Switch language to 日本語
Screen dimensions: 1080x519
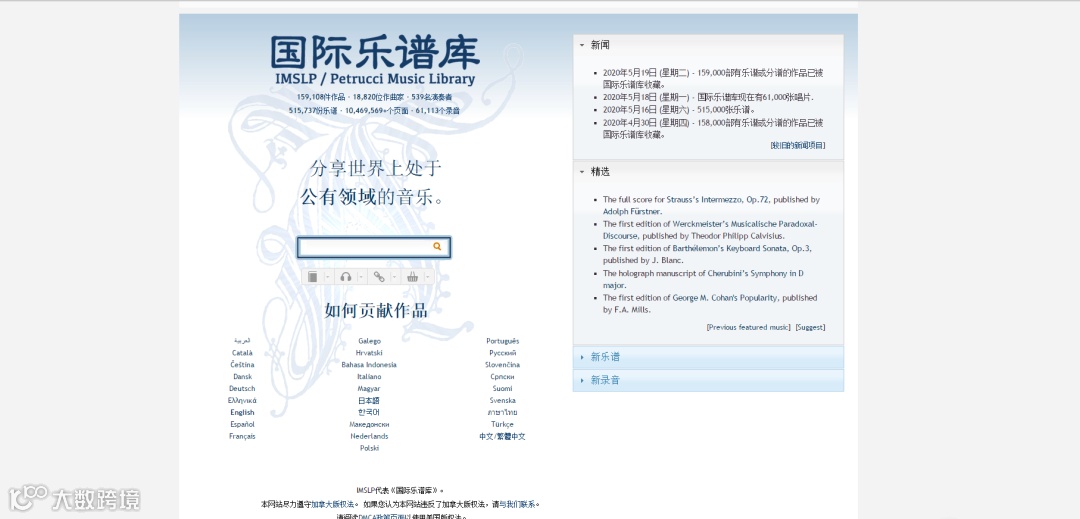(x=369, y=401)
